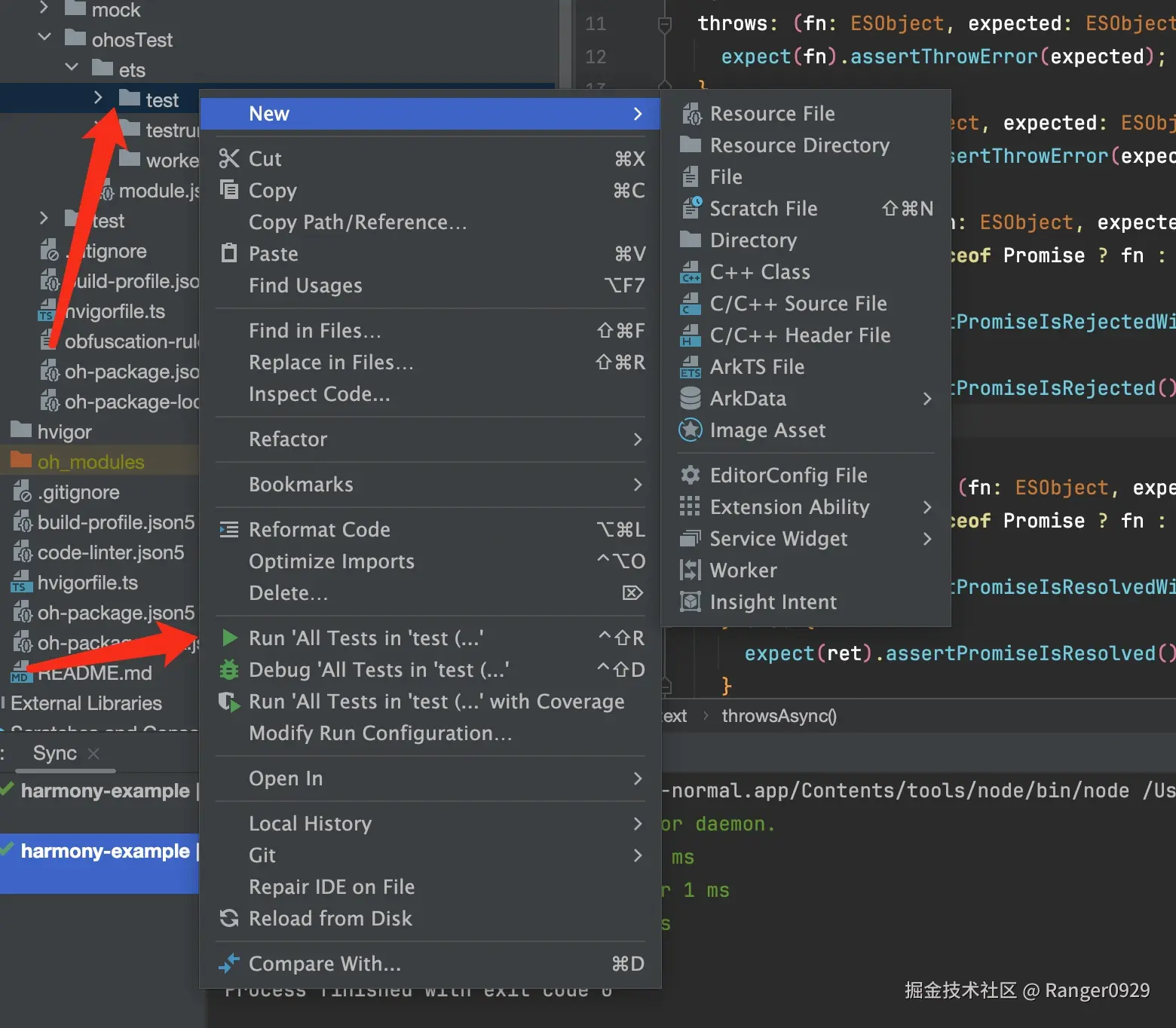This screenshot has width=1176, height=1028.
Task: Click the Service Widget icon
Action: [691, 538]
